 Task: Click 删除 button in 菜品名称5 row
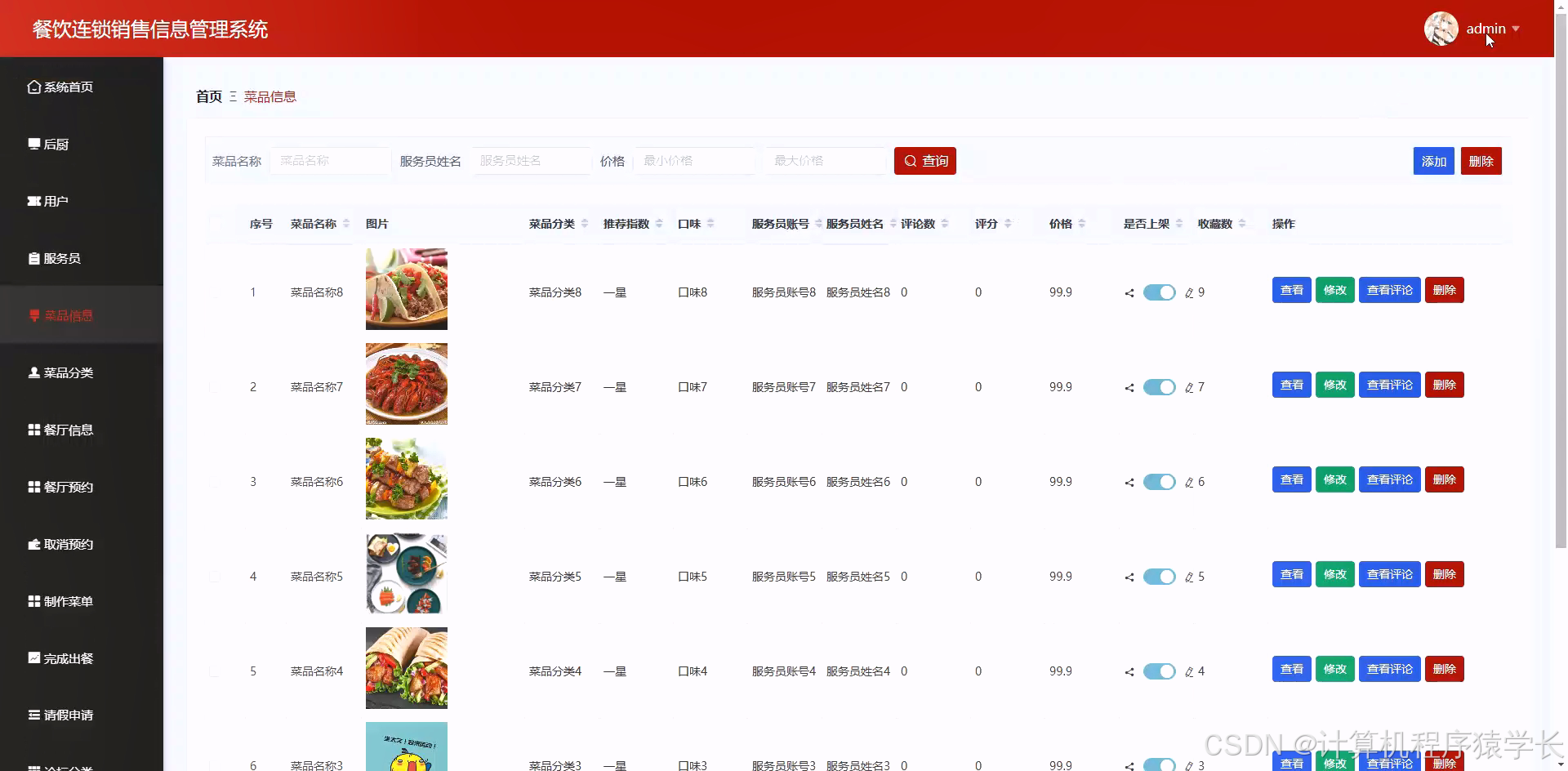coord(1445,574)
